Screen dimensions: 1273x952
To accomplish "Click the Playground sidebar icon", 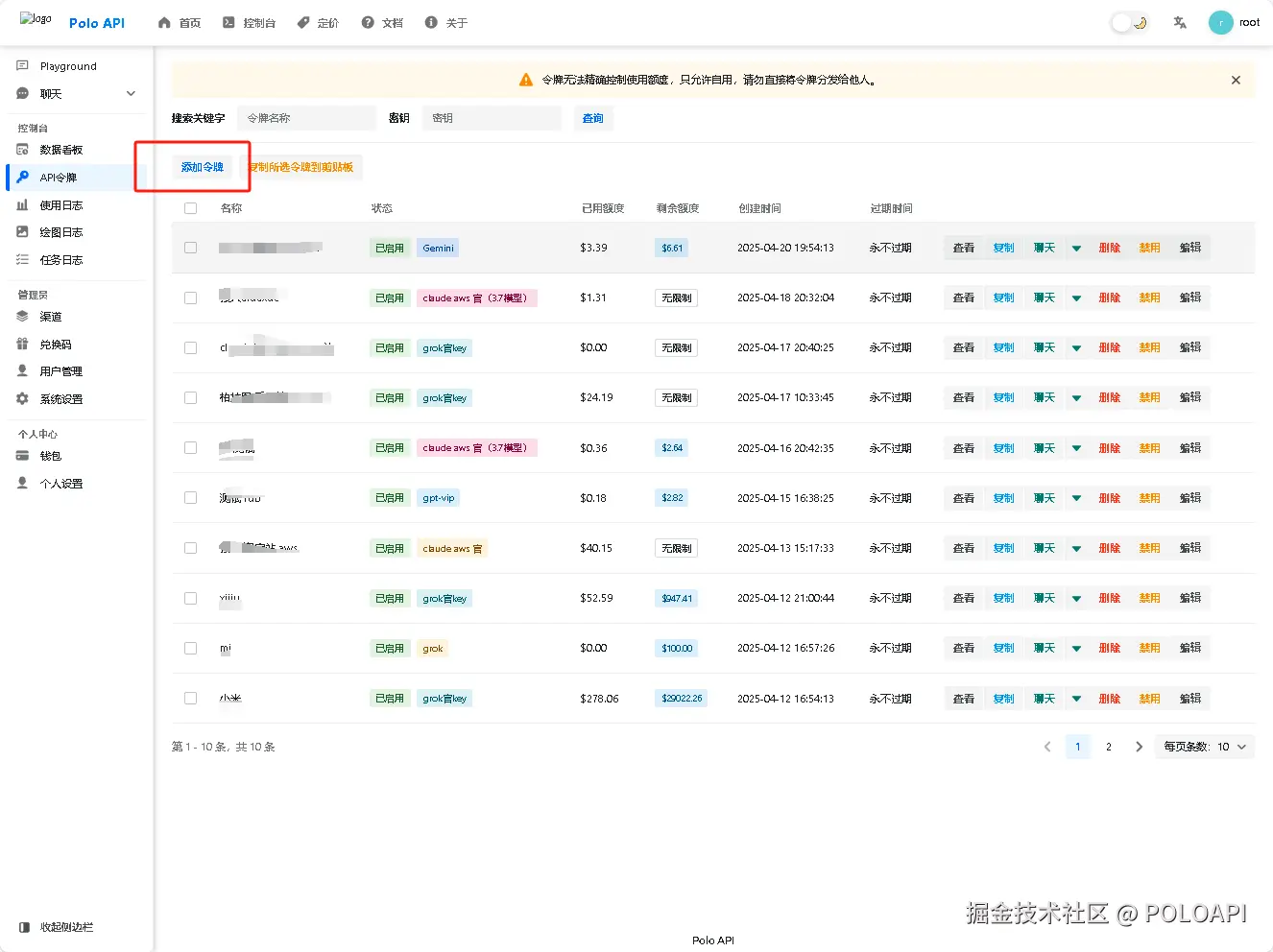I will (23, 66).
